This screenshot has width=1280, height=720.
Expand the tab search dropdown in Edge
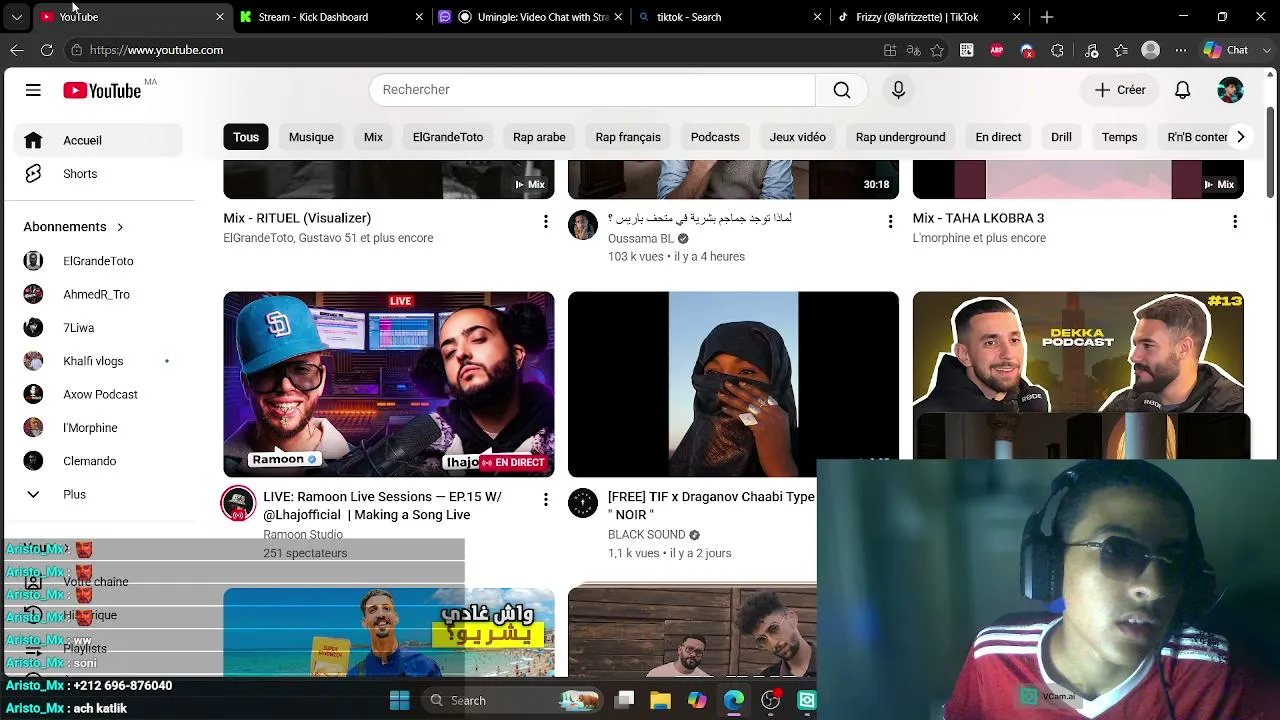click(16, 17)
